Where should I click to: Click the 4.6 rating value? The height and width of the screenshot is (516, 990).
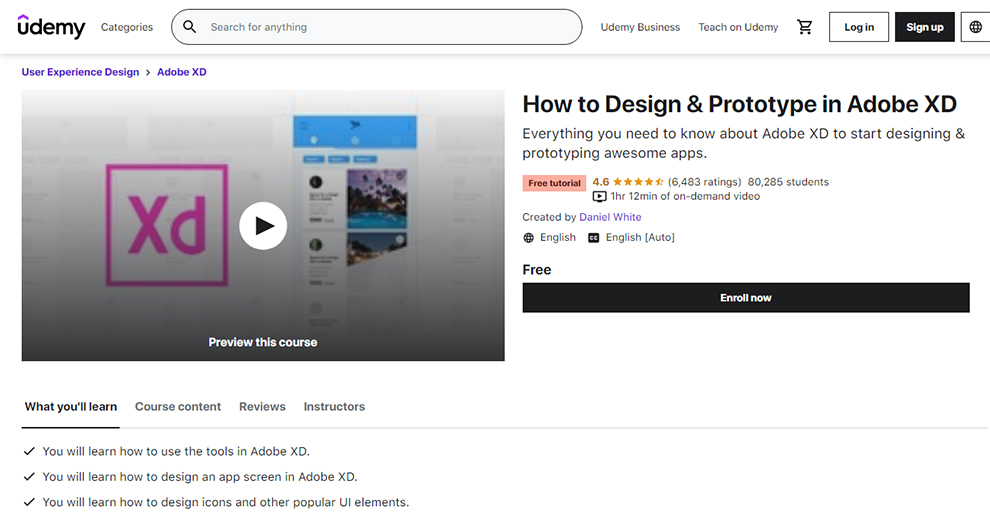coord(600,182)
